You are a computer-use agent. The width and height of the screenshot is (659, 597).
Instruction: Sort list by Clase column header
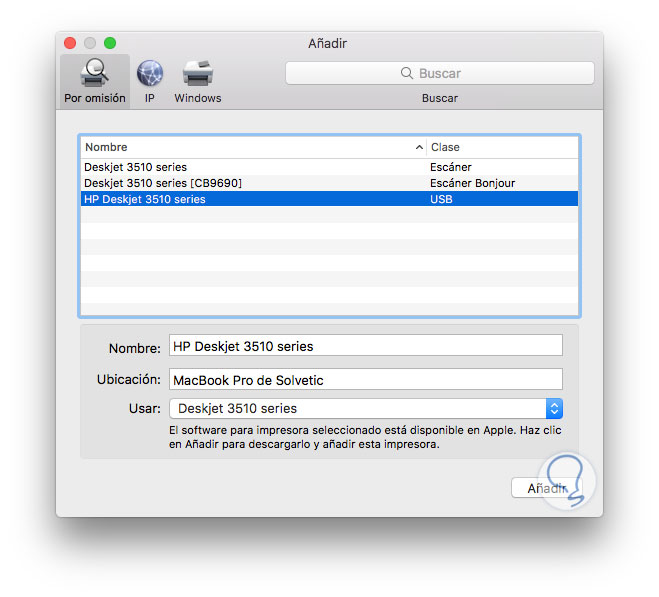502,147
